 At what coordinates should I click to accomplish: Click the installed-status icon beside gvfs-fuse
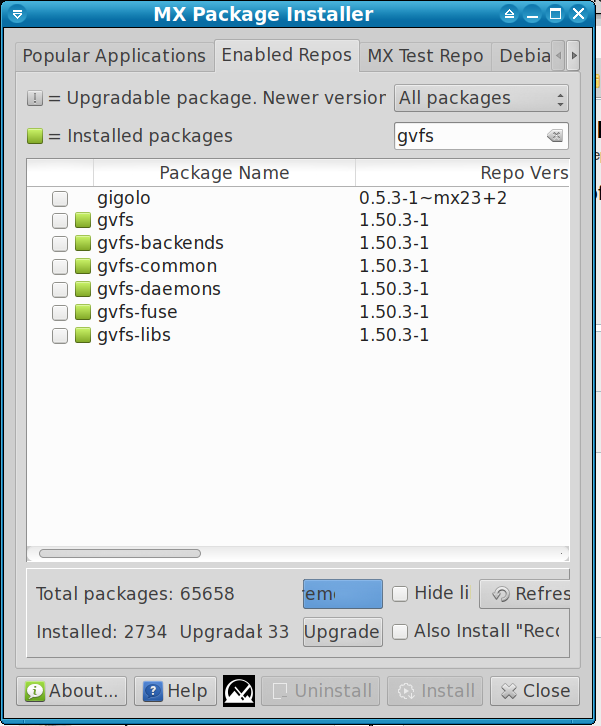coord(83,312)
